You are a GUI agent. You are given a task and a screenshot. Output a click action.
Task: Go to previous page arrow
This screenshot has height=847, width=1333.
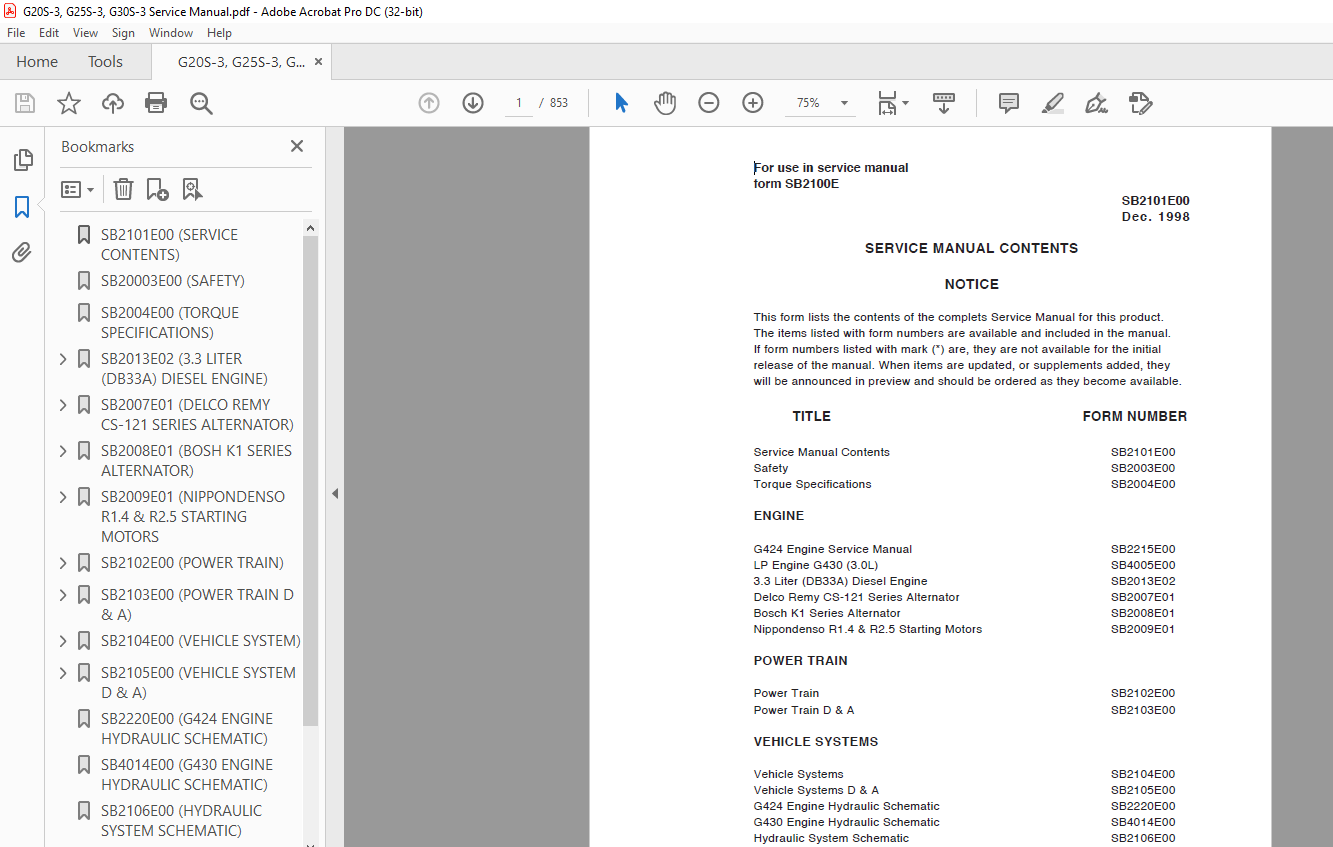tap(429, 103)
